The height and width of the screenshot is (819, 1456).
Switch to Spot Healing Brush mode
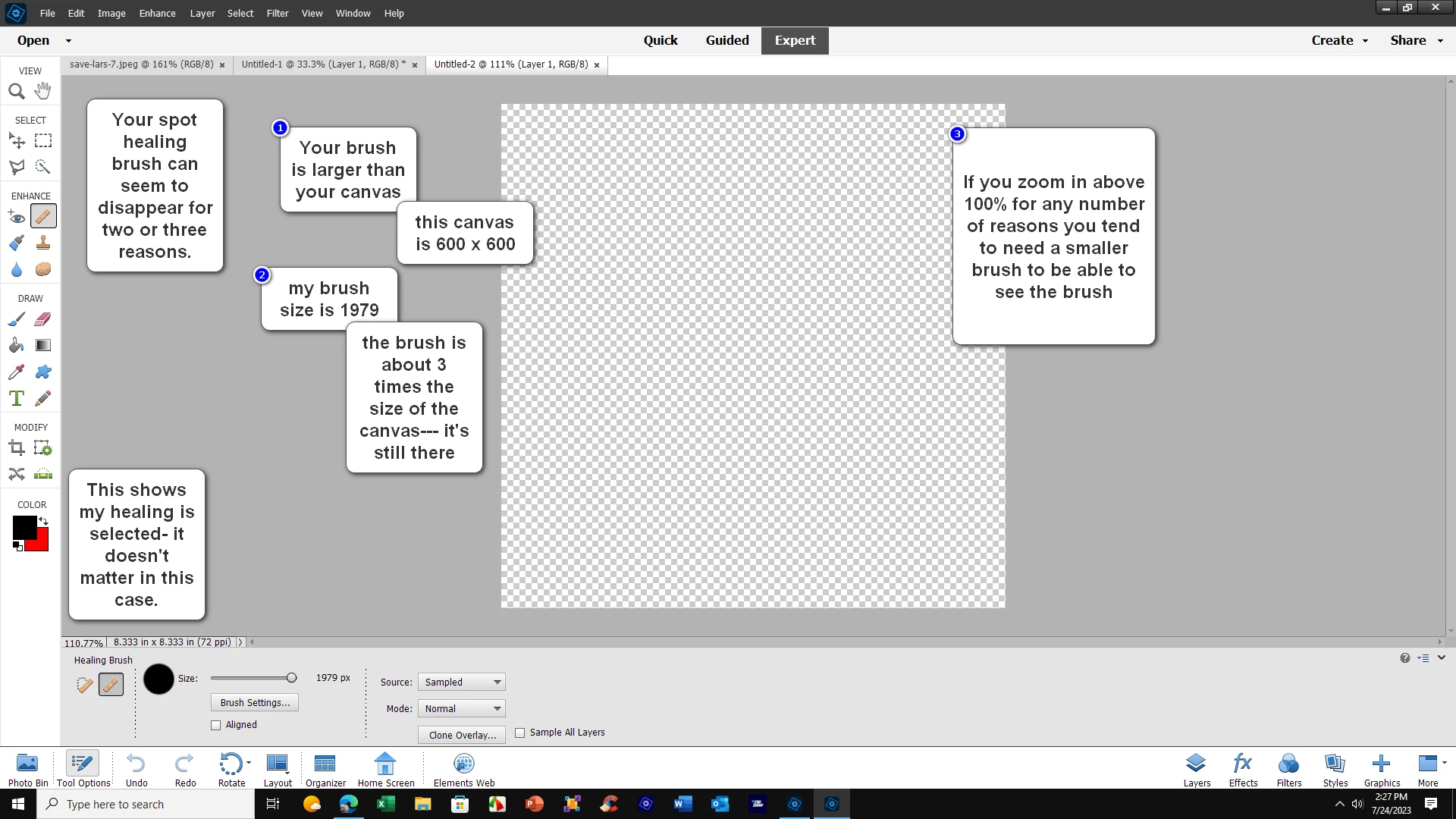(x=85, y=685)
